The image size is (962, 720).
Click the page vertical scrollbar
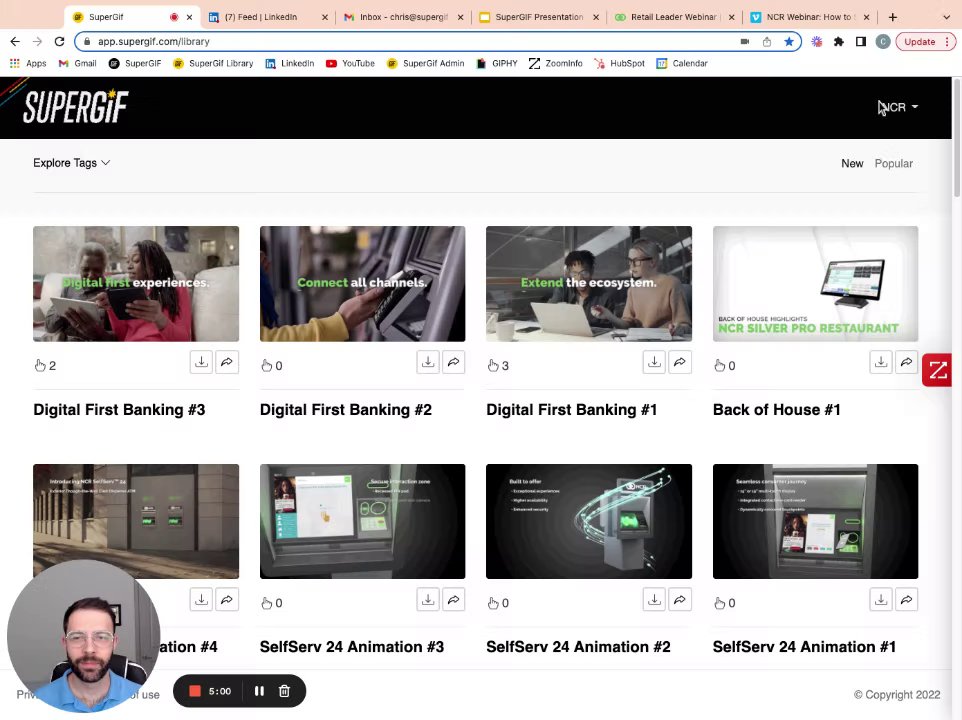[956, 138]
